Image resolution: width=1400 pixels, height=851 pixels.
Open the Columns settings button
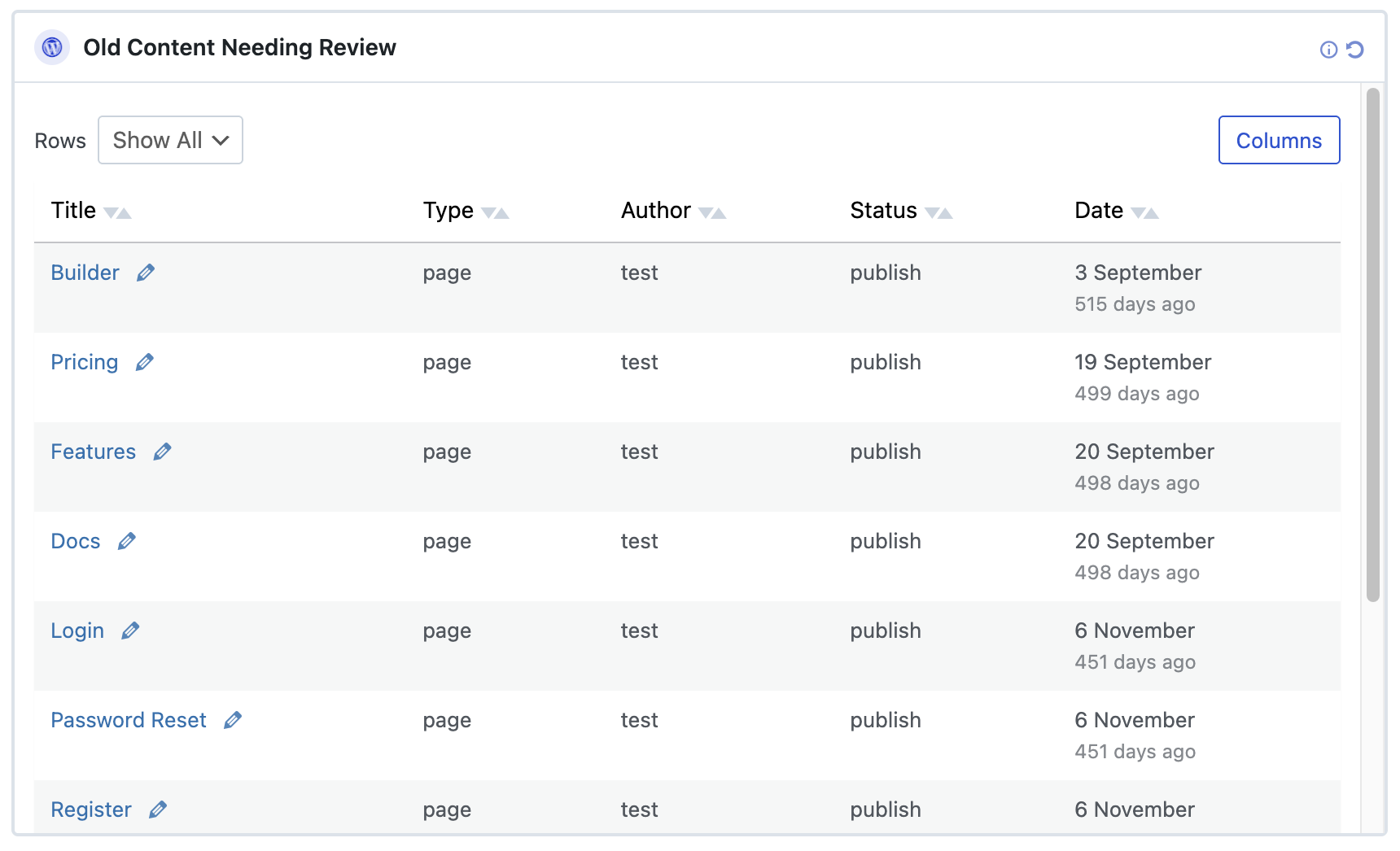click(x=1279, y=140)
